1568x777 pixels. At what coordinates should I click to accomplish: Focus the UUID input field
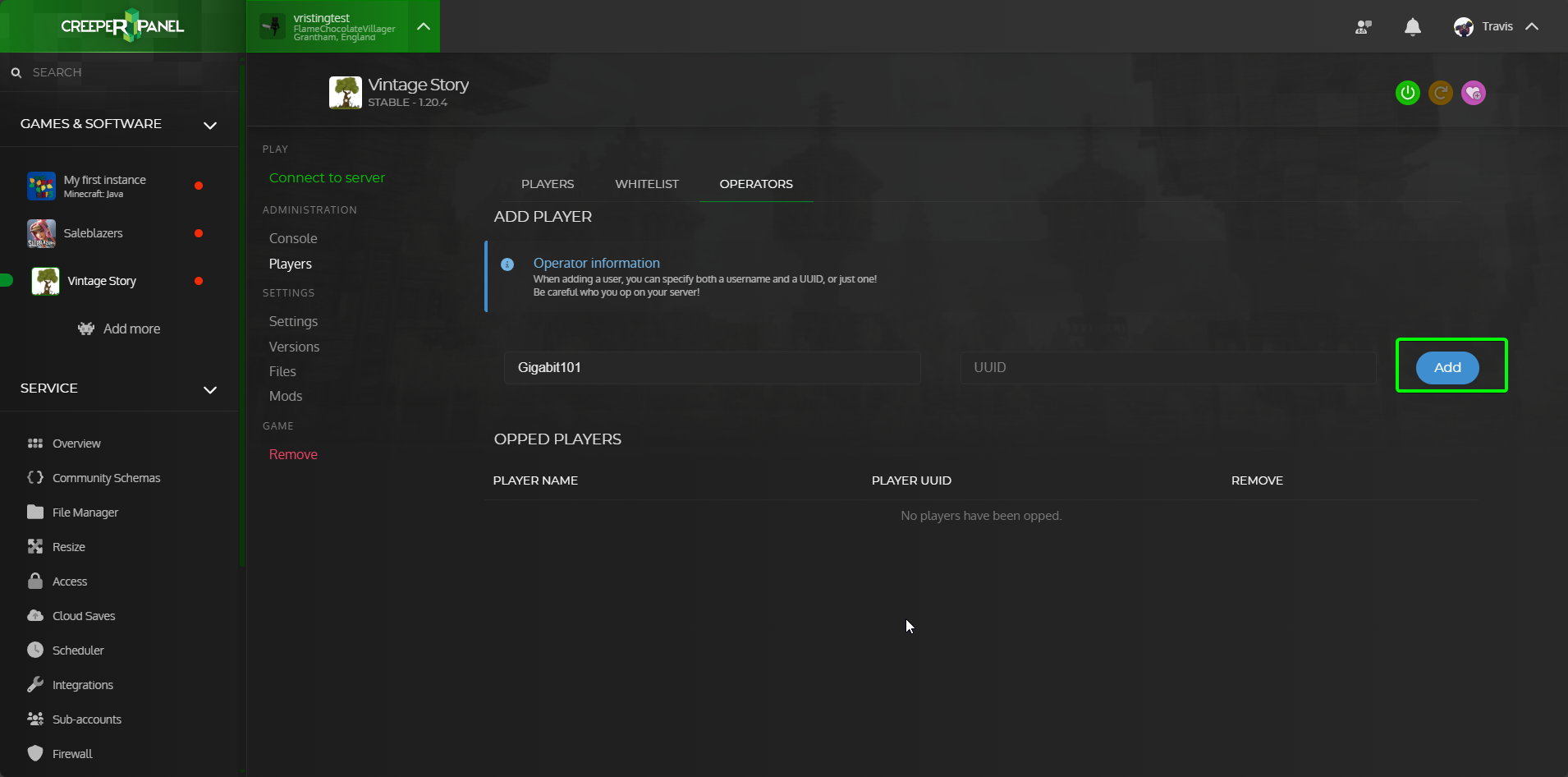[1168, 367]
